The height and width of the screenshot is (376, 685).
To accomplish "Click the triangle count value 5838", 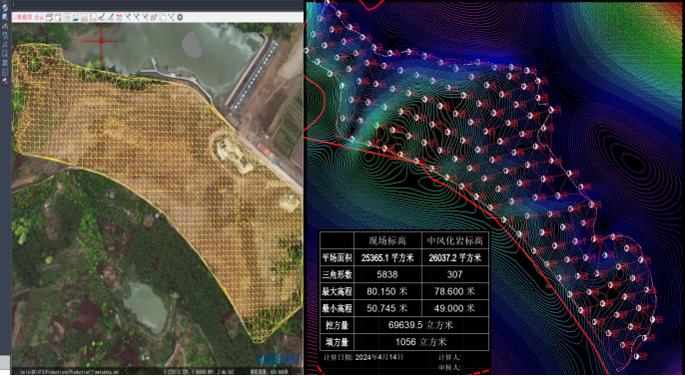I will point(387,274).
